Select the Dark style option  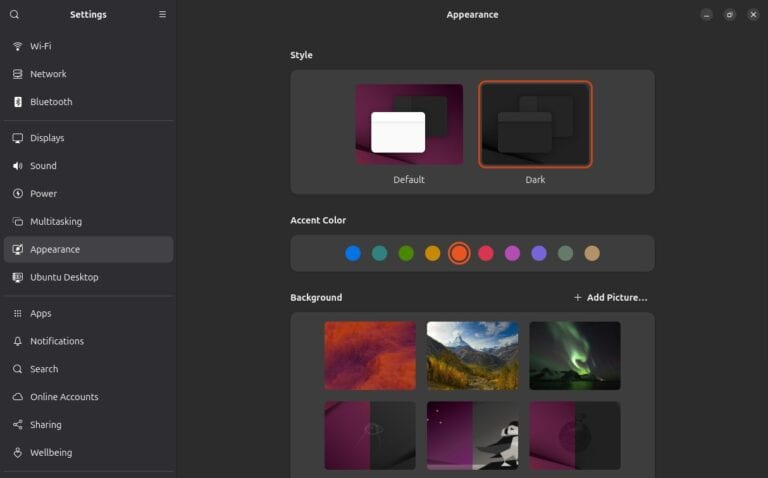(535, 125)
